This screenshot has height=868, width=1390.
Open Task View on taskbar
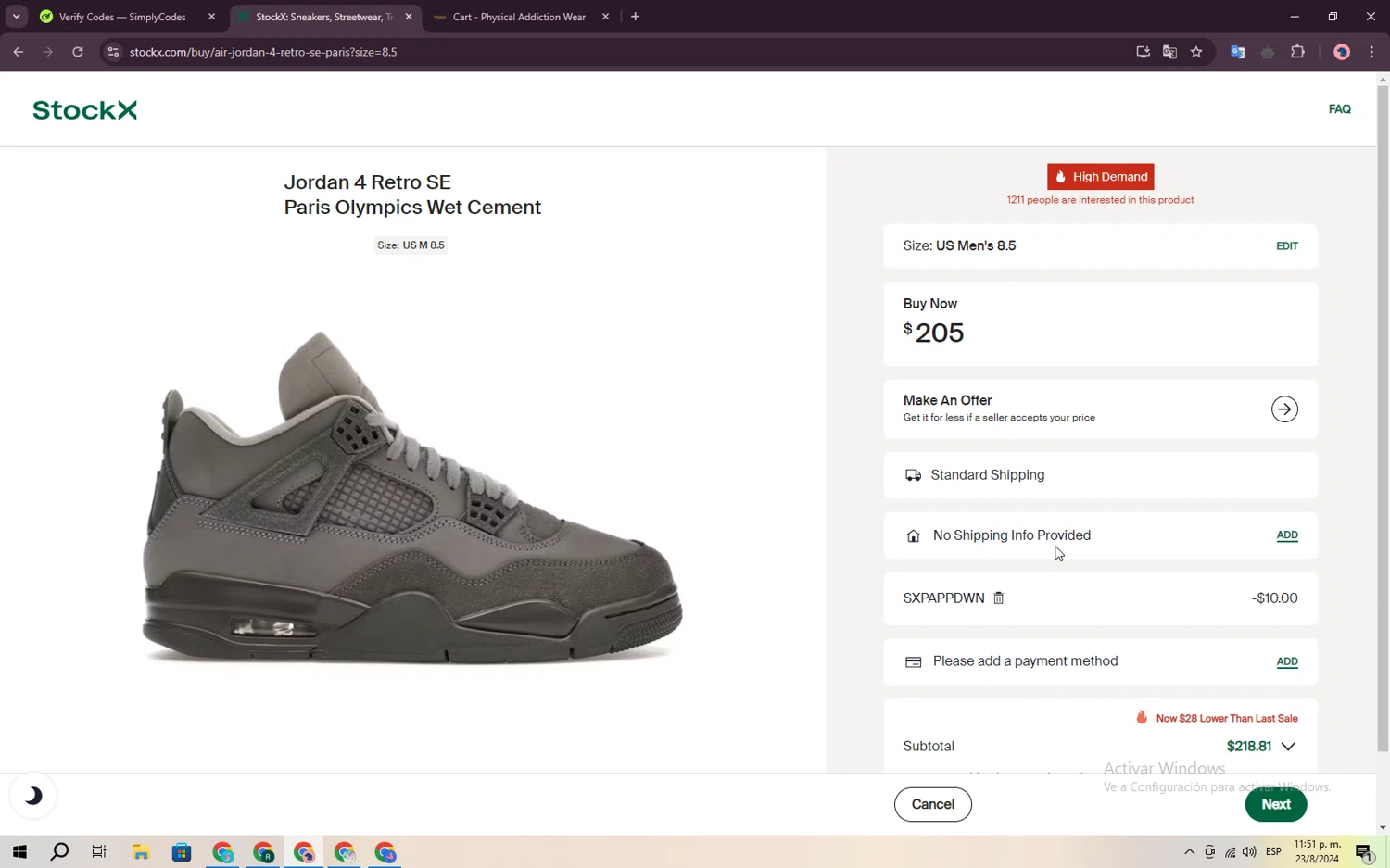[x=99, y=852]
